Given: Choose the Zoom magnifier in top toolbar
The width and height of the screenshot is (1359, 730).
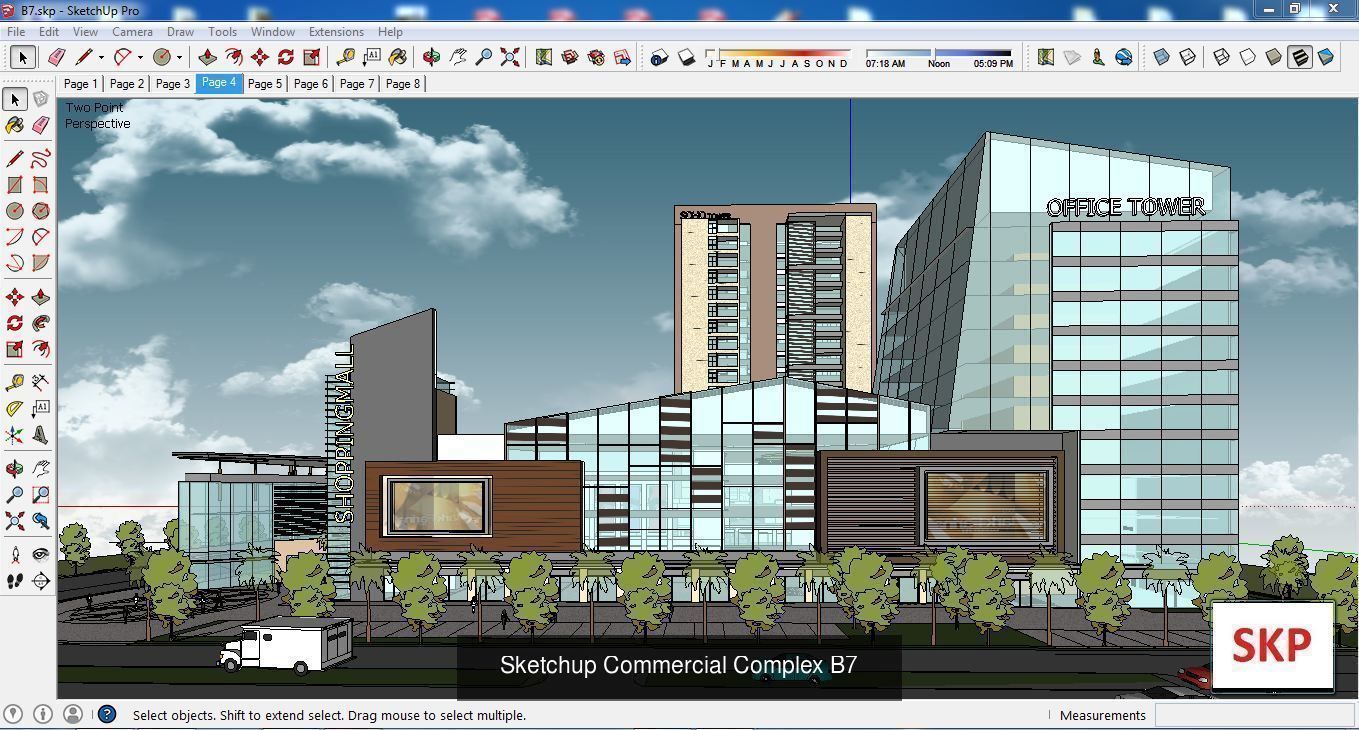Looking at the screenshot, I should coord(484,57).
